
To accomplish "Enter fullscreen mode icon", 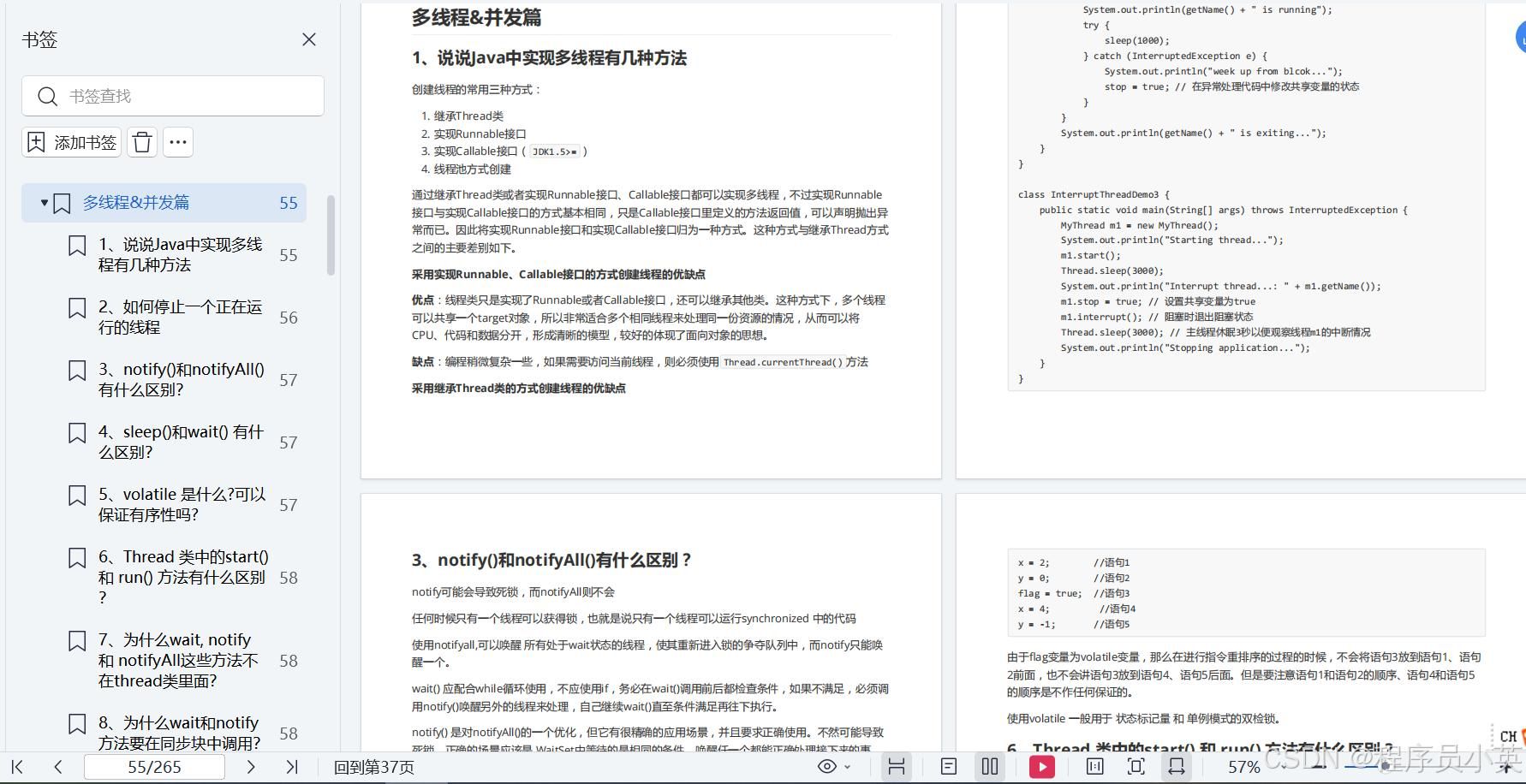I will [x=1136, y=767].
